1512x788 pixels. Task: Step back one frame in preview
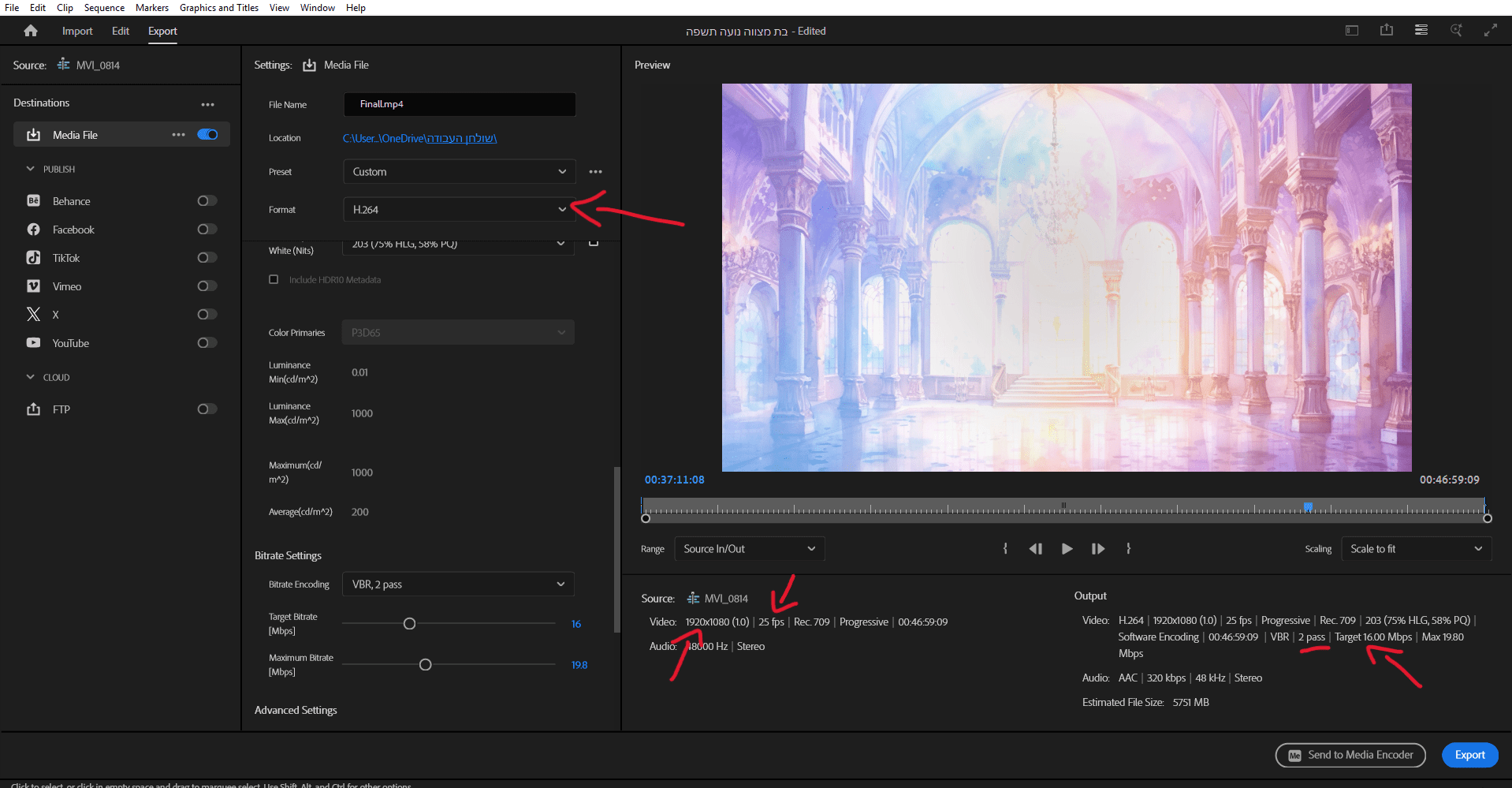[1035, 549]
